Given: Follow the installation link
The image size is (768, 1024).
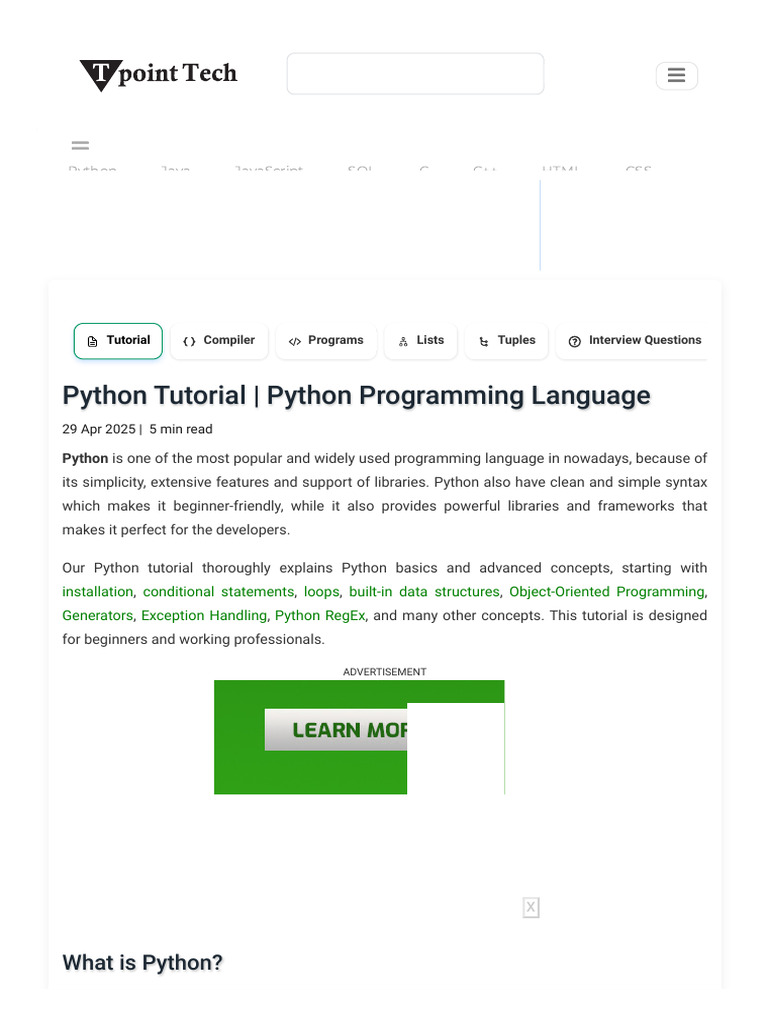Looking at the screenshot, I should [x=97, y=592].
